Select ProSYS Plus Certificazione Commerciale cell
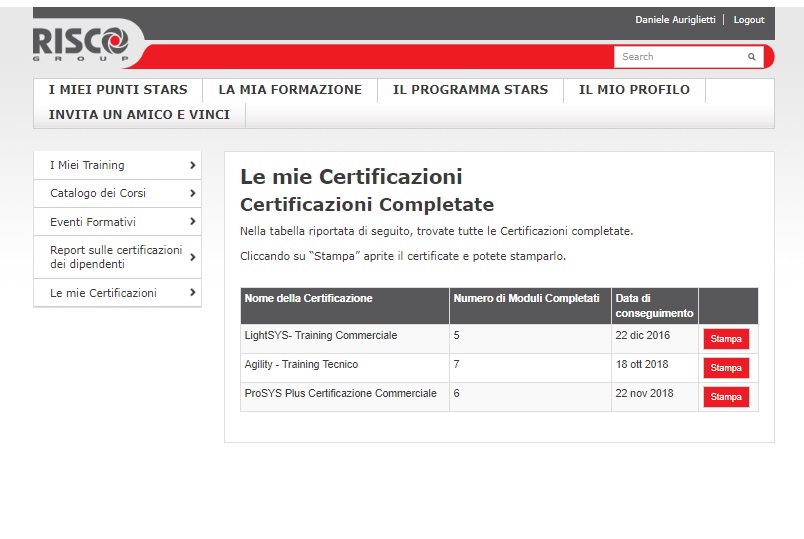 [x=345, y=397]
